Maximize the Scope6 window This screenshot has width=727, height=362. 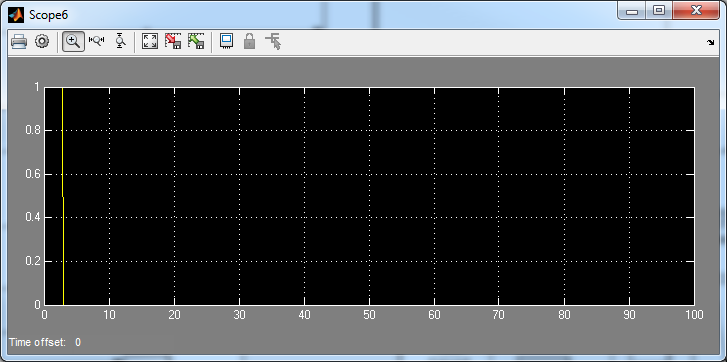pos(659,11)
